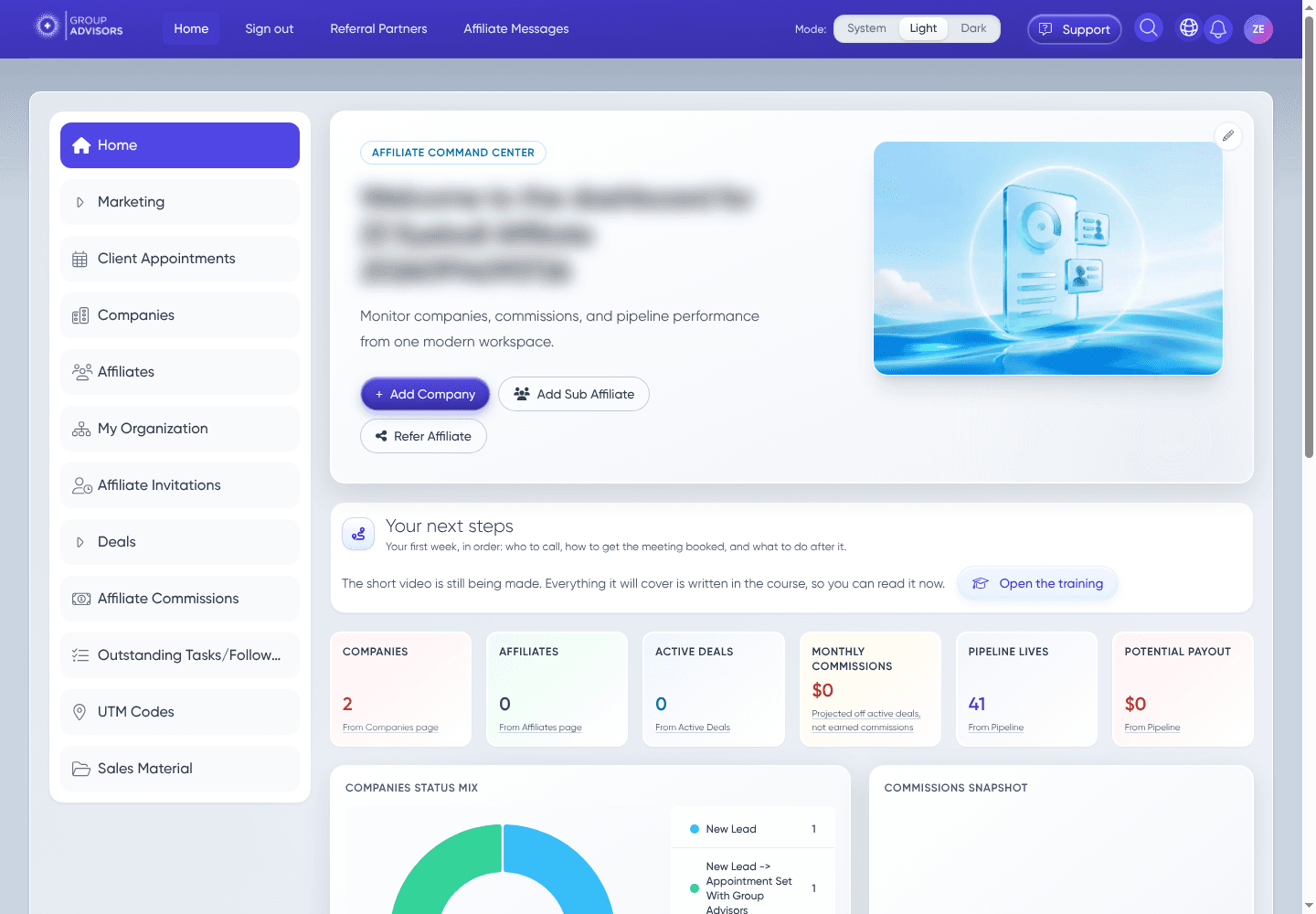Open From Pipeline link under Pipeline Lives
Screen dimensions: 1316x914
click(996, 728)
